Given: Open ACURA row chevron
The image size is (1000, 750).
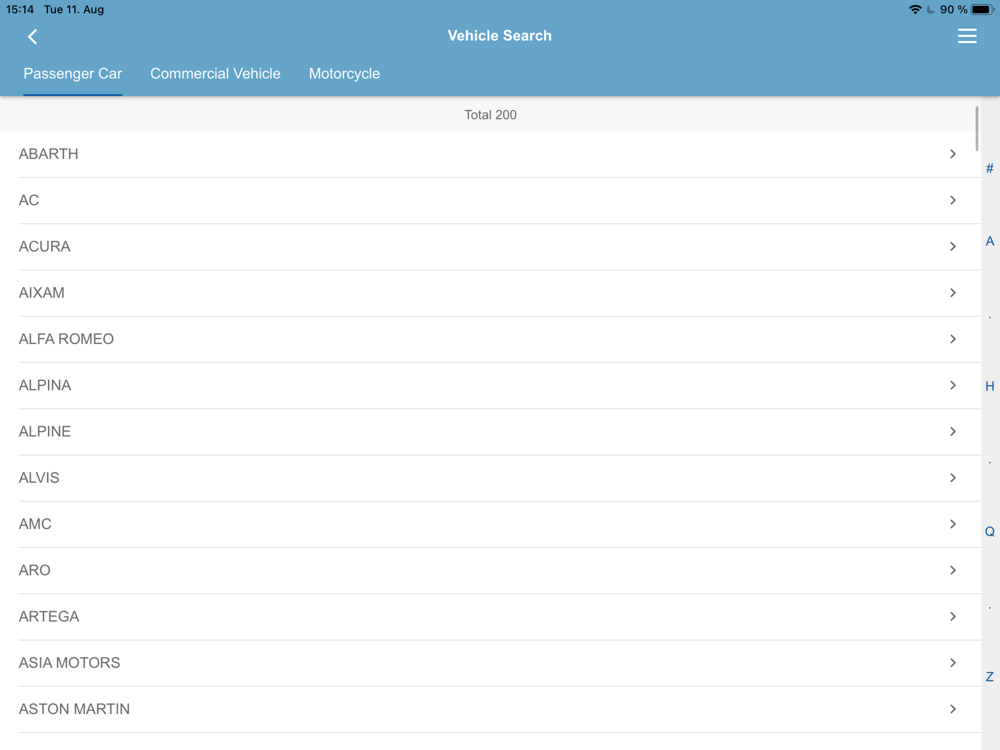Looking at the screenshot, I should [953, 246].
